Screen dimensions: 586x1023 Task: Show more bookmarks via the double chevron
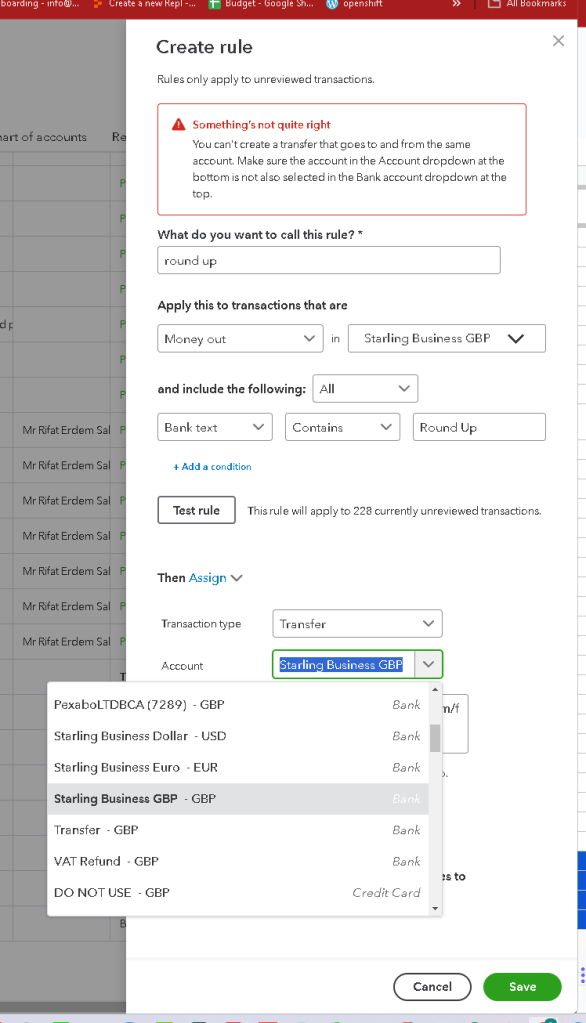point(456,4)
